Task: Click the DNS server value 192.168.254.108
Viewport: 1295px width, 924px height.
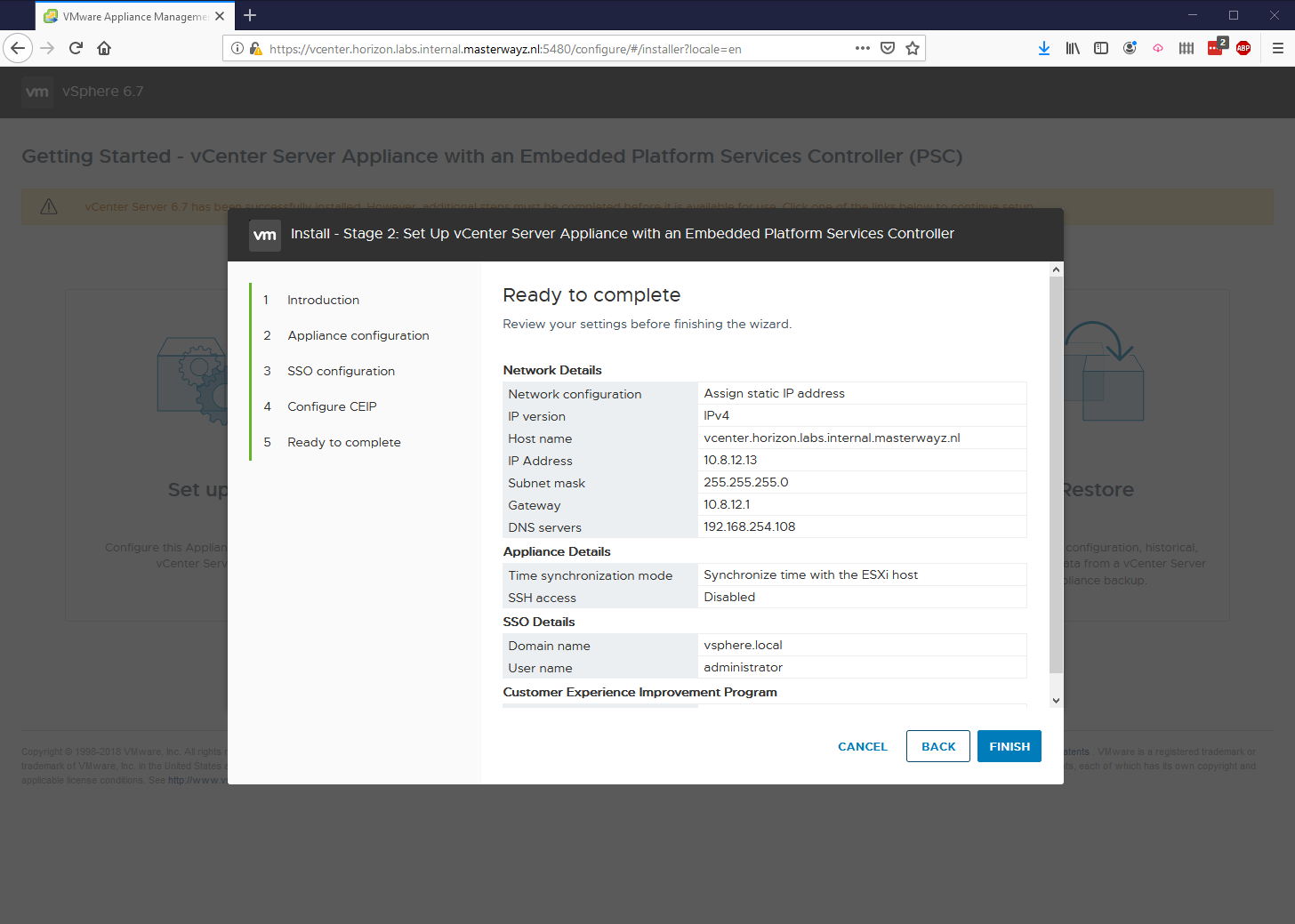Action: pyautogui.click(x=749, y=526)
